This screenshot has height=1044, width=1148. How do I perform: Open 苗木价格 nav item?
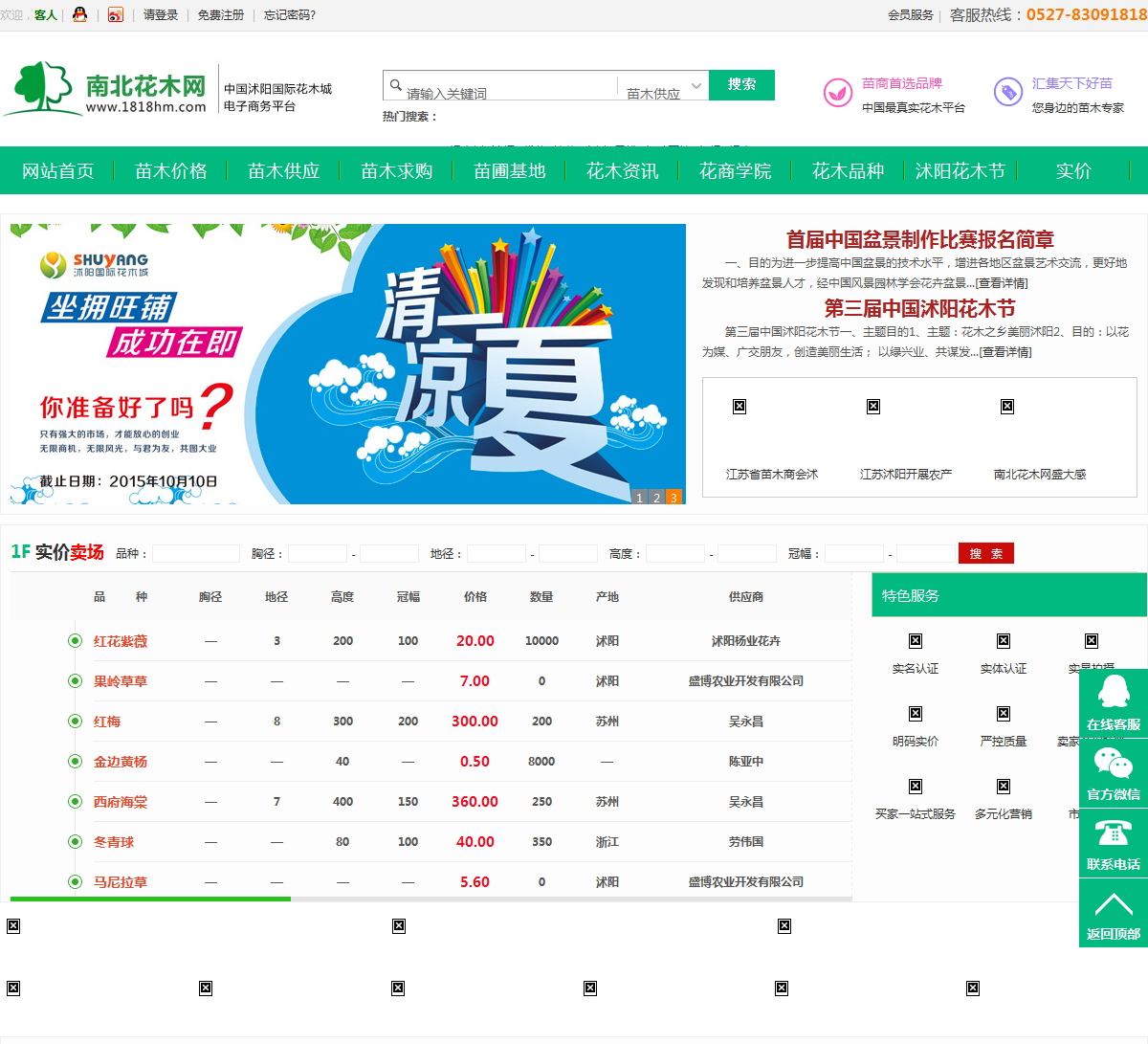point(171,170)
